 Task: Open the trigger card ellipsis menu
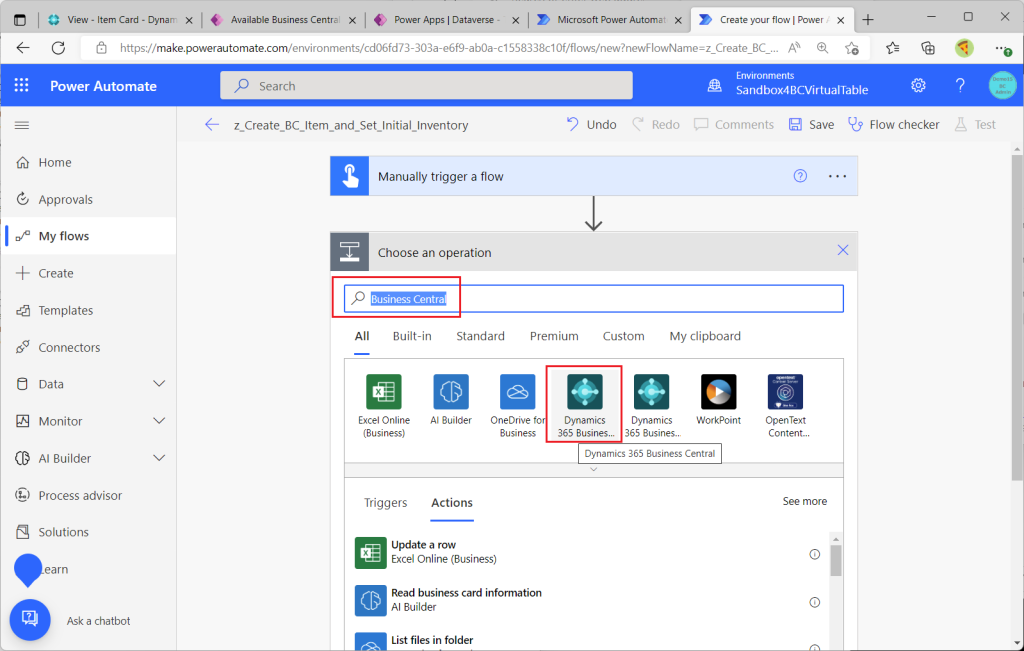pos(837,176)
